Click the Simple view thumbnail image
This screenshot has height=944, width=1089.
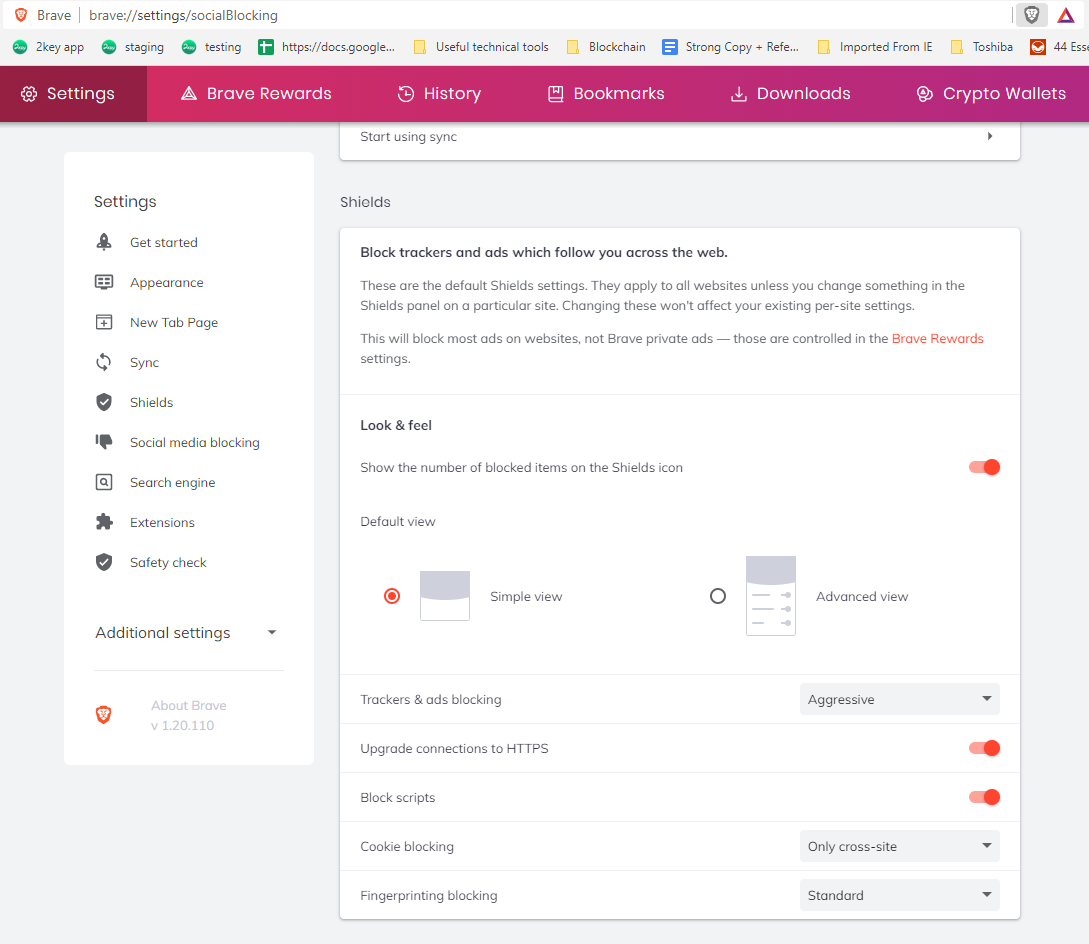click(444, 595)
